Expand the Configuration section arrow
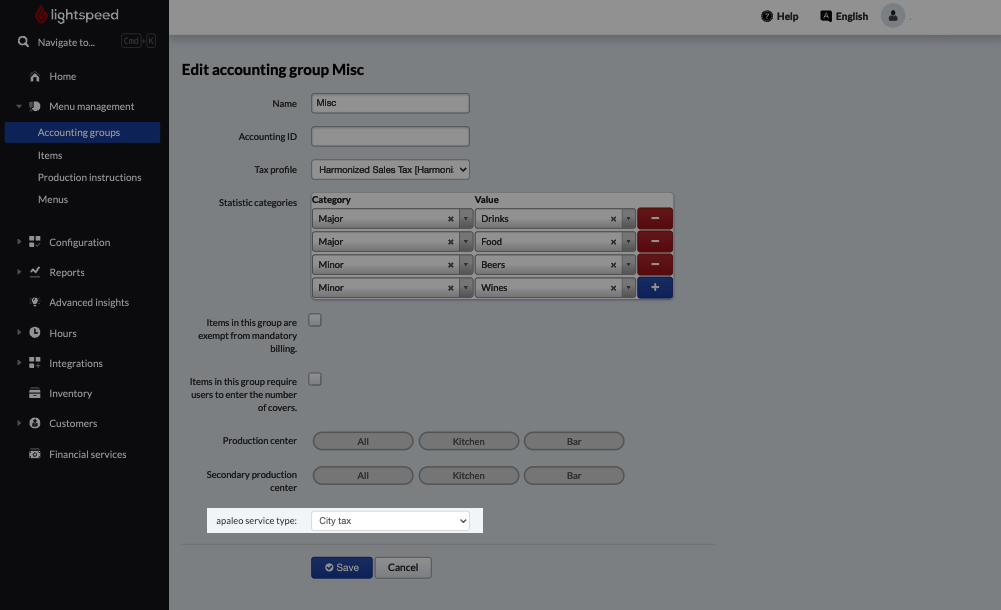This screenshot has height=610, width=1001. click(19, 242)
